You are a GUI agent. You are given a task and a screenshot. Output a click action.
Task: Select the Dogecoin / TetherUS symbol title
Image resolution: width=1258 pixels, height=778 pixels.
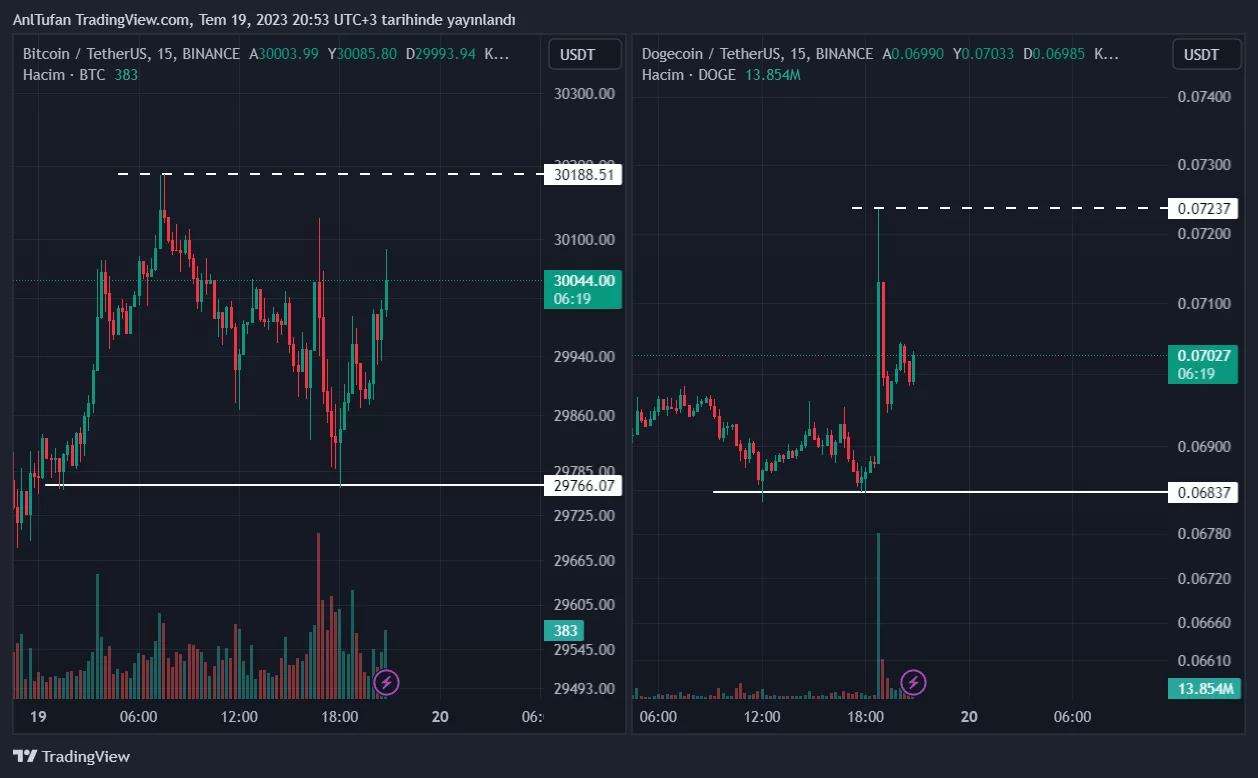pyautogui.click(x=757, y=54)
